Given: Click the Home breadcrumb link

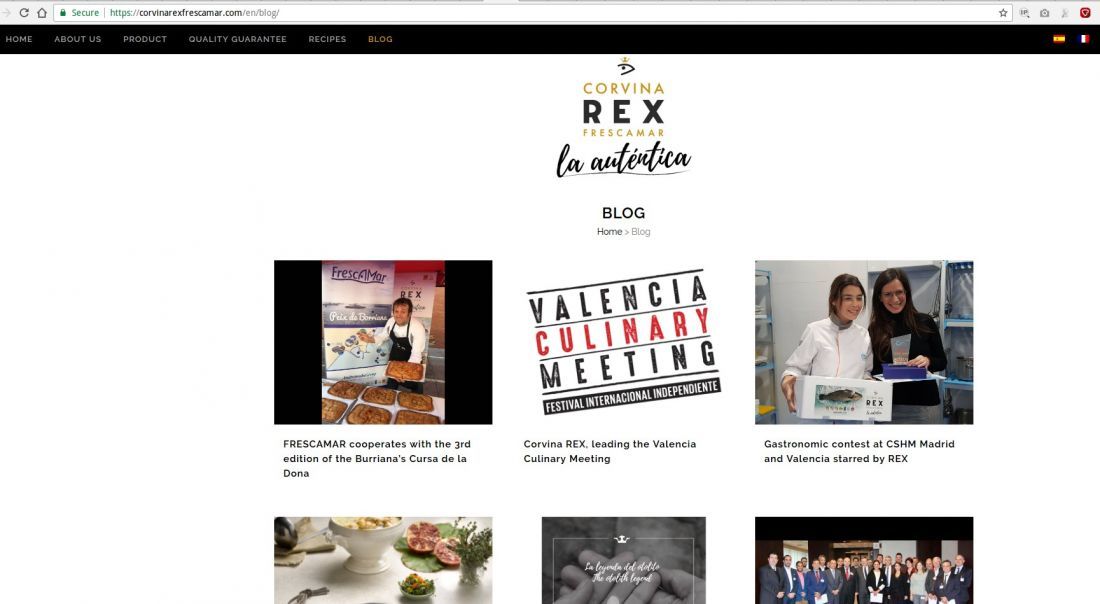Looking at the screenshot, I should [609, 231].
